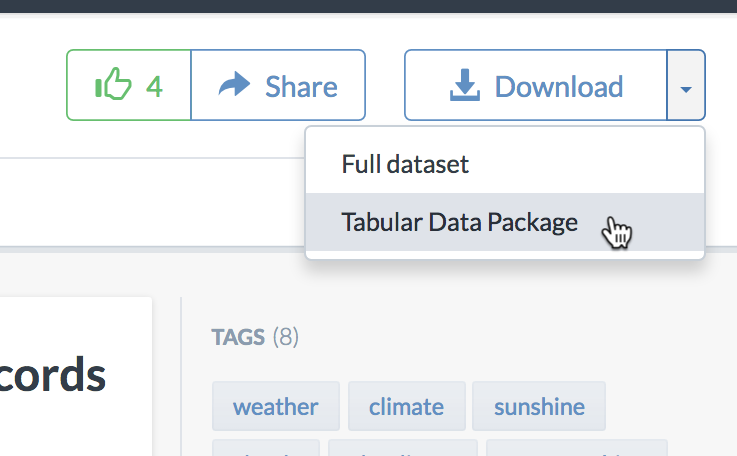Click the dark top navigation bar
Viewport: 737px width, 456px height.
[x=368, y=6]
